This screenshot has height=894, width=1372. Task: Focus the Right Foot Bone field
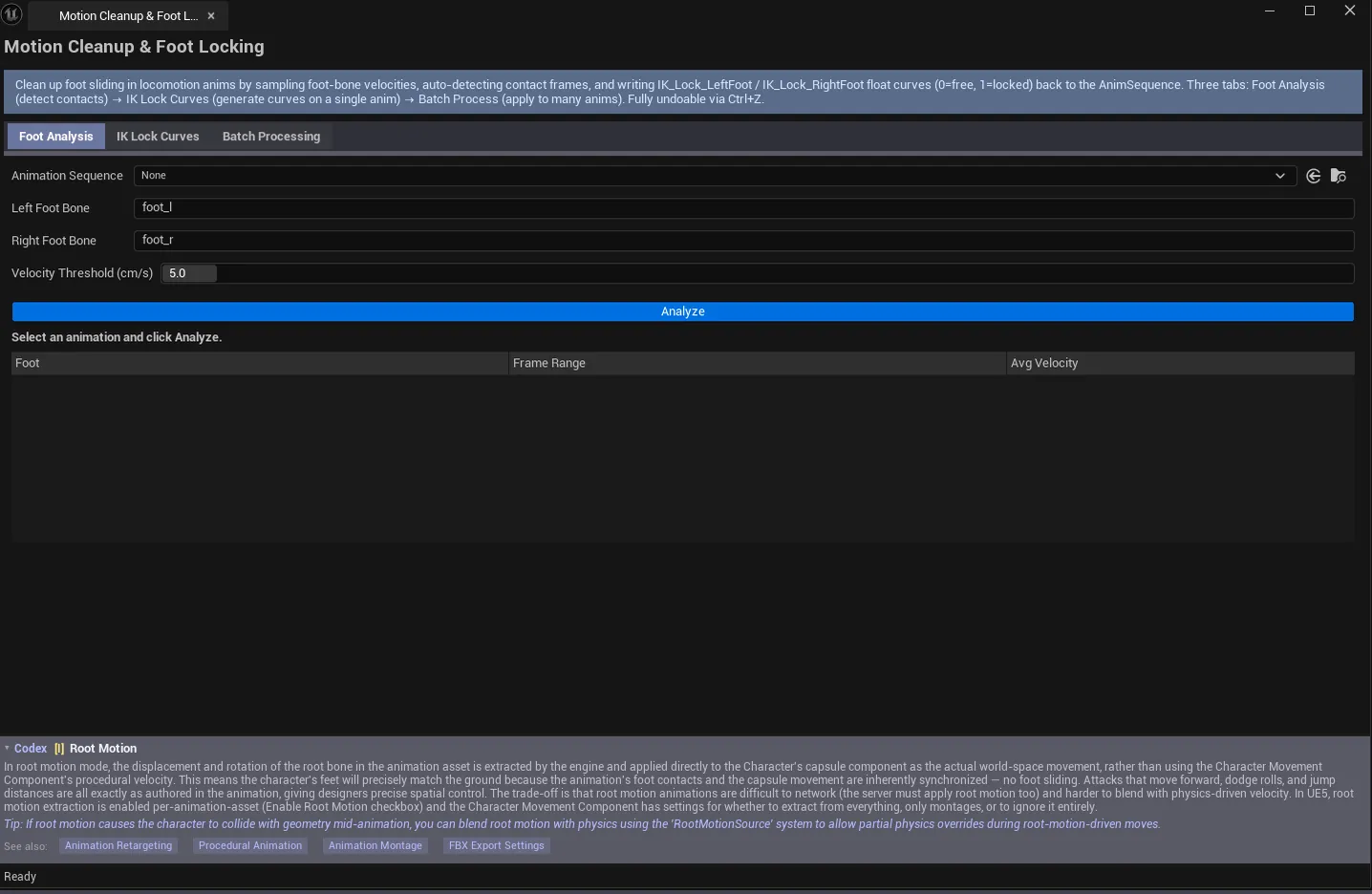click(744, 241)
